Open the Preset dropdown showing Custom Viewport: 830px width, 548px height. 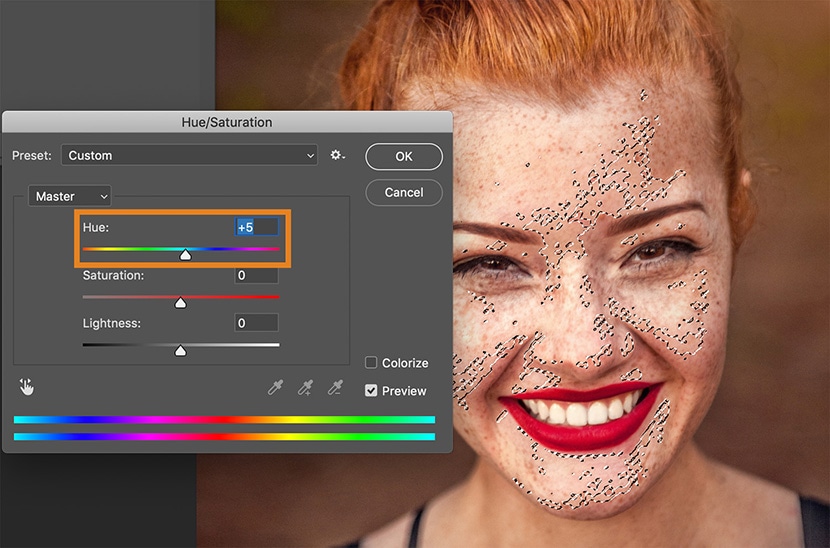189,156
